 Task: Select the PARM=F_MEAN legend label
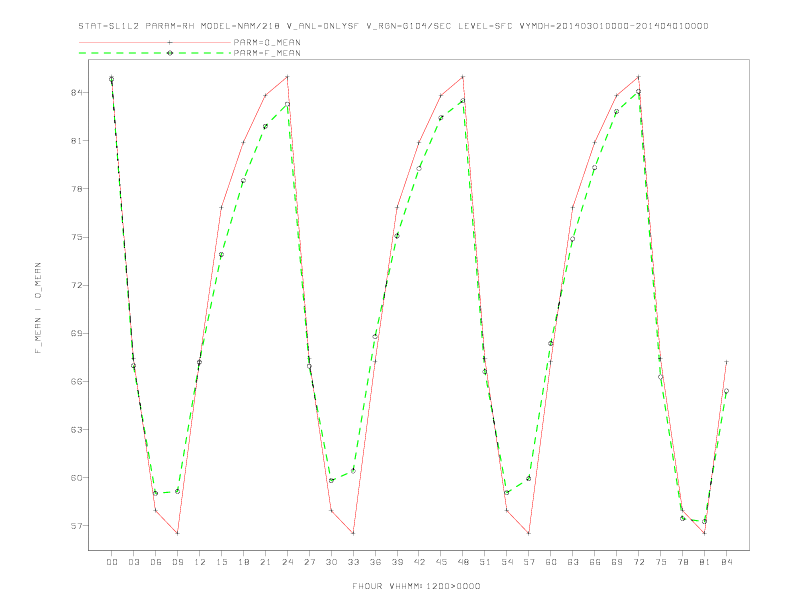click(x=267, y=53)
